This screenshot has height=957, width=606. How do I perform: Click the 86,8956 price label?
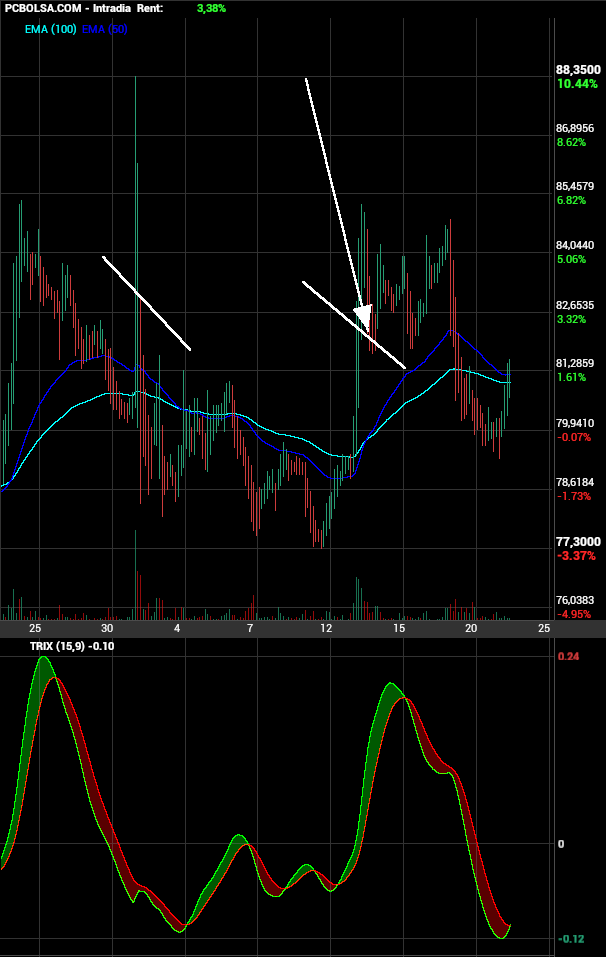(x=575, y=129)
